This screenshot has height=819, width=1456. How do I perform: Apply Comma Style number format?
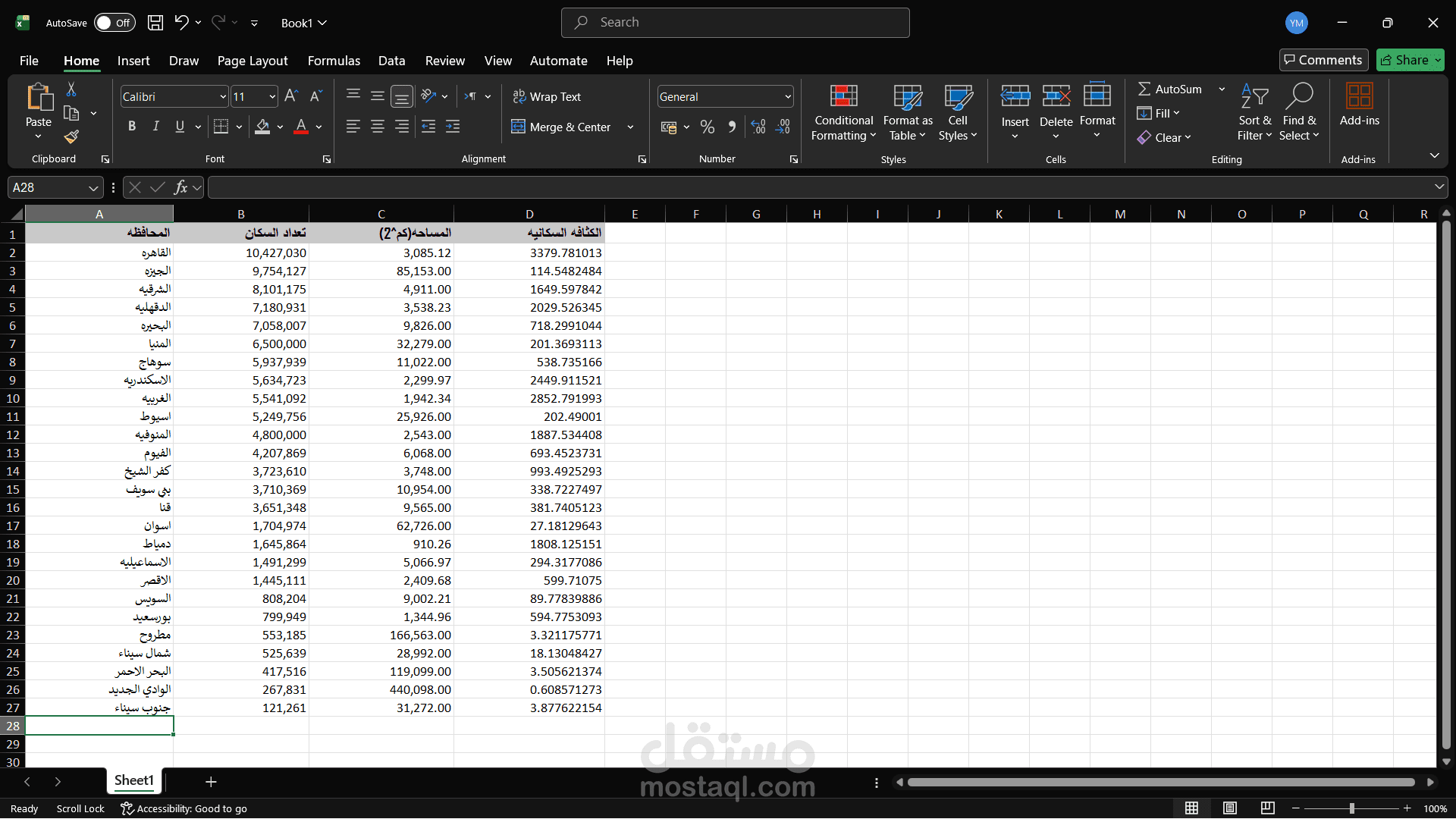pyautogui.click(x=732, y=127)
